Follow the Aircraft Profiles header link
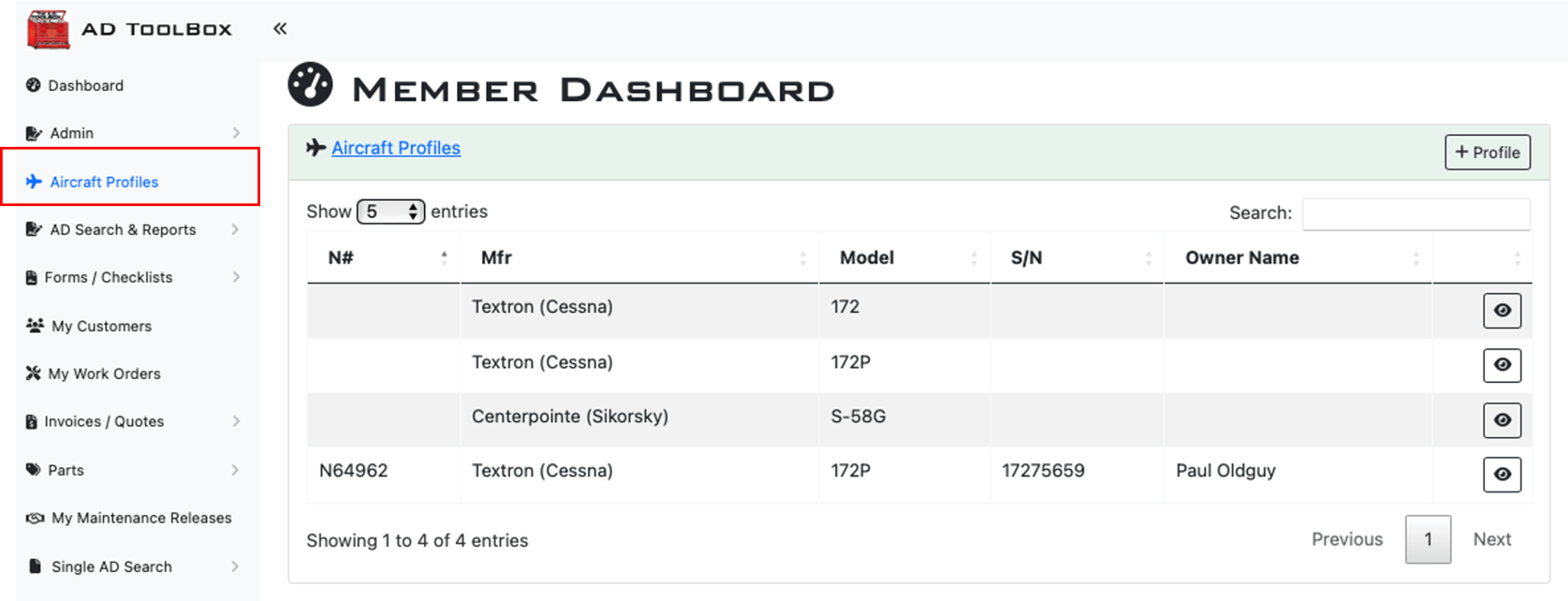1568x601 pixels. tap(396, 148)
